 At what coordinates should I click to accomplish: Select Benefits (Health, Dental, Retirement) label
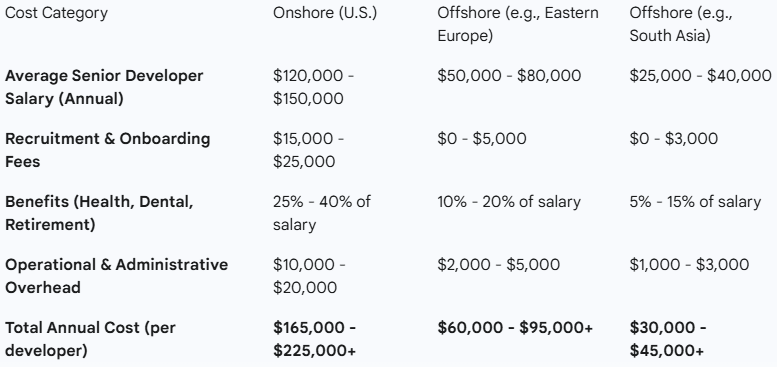(99, 213)
